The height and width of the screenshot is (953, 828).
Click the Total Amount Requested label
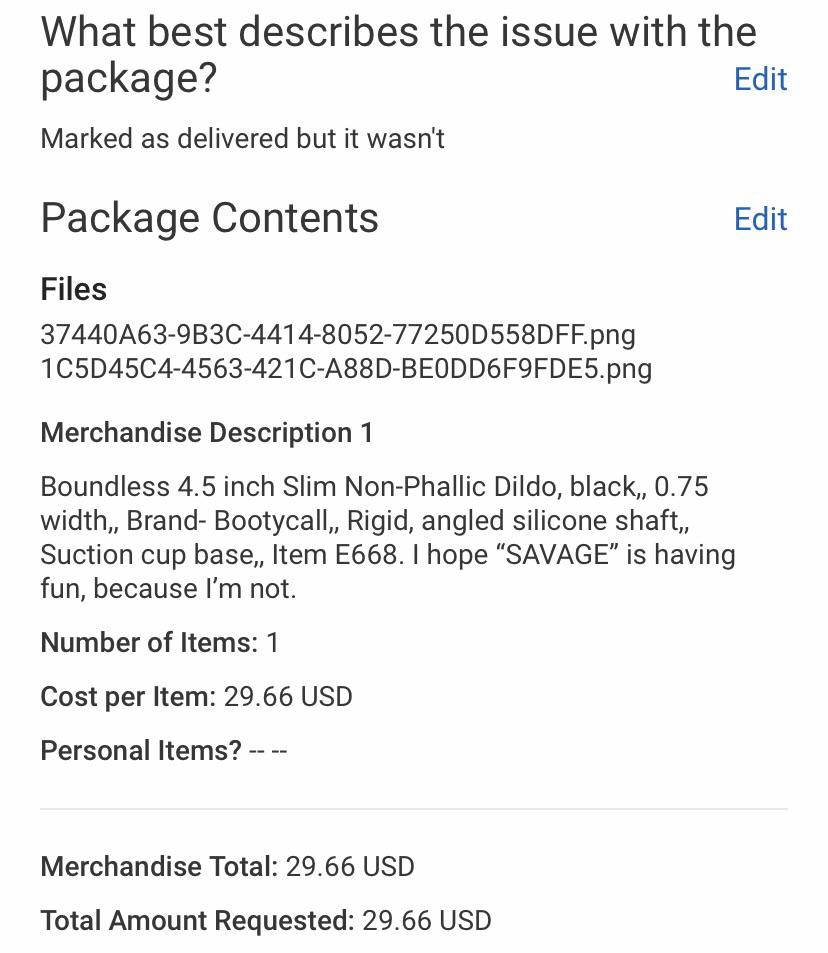tap(196, 921)
